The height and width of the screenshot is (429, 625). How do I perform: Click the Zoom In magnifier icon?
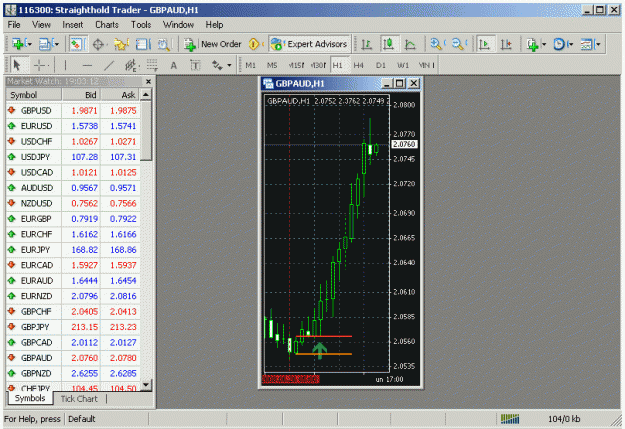click(x=436, y=44)
